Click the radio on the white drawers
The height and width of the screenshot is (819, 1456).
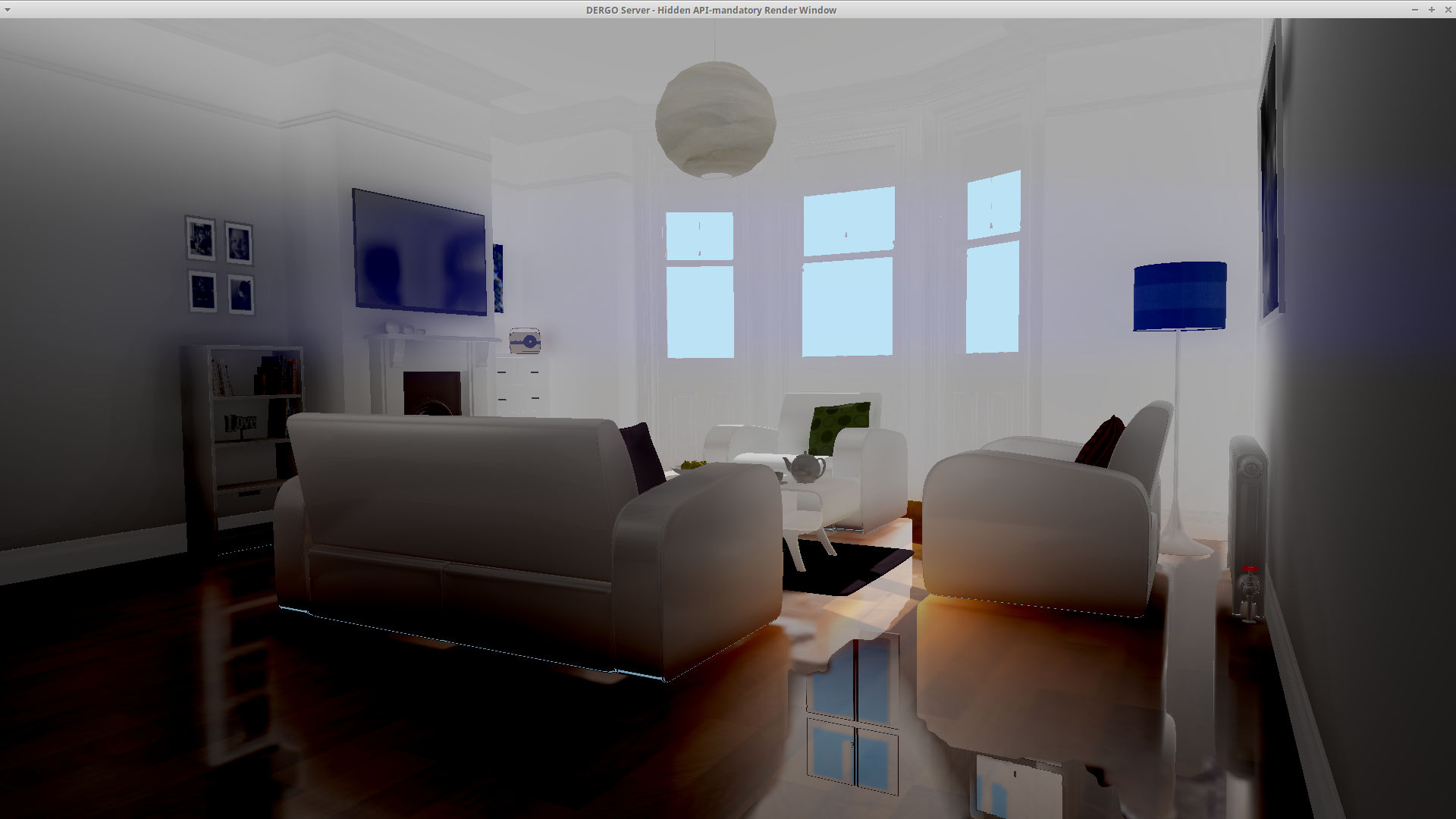[525, 341]
